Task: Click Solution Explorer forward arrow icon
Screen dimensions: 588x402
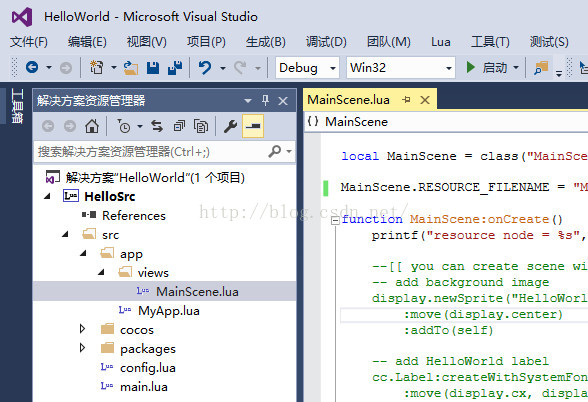Action: (70, 126)
